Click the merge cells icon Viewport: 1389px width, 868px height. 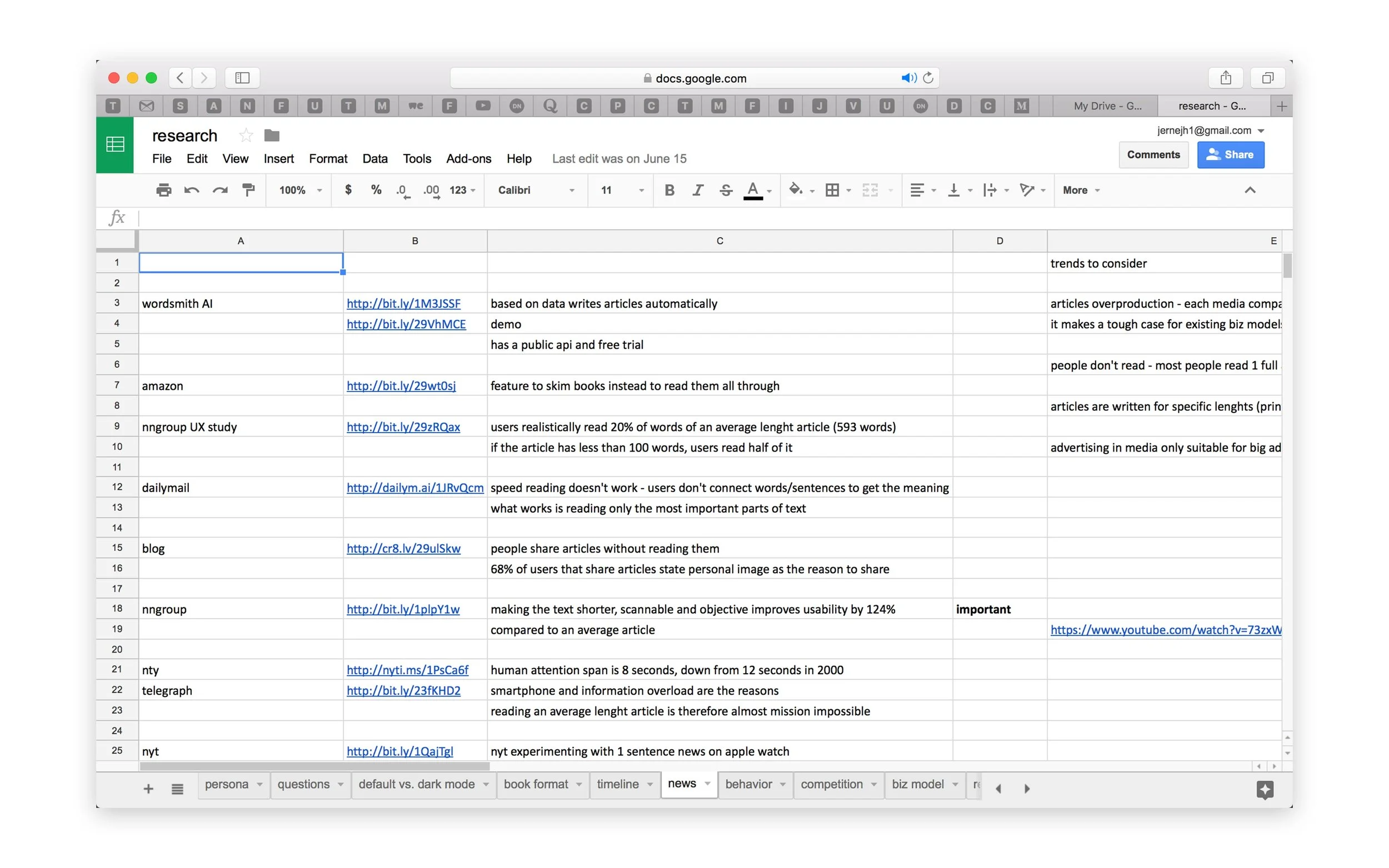[870, 190]
